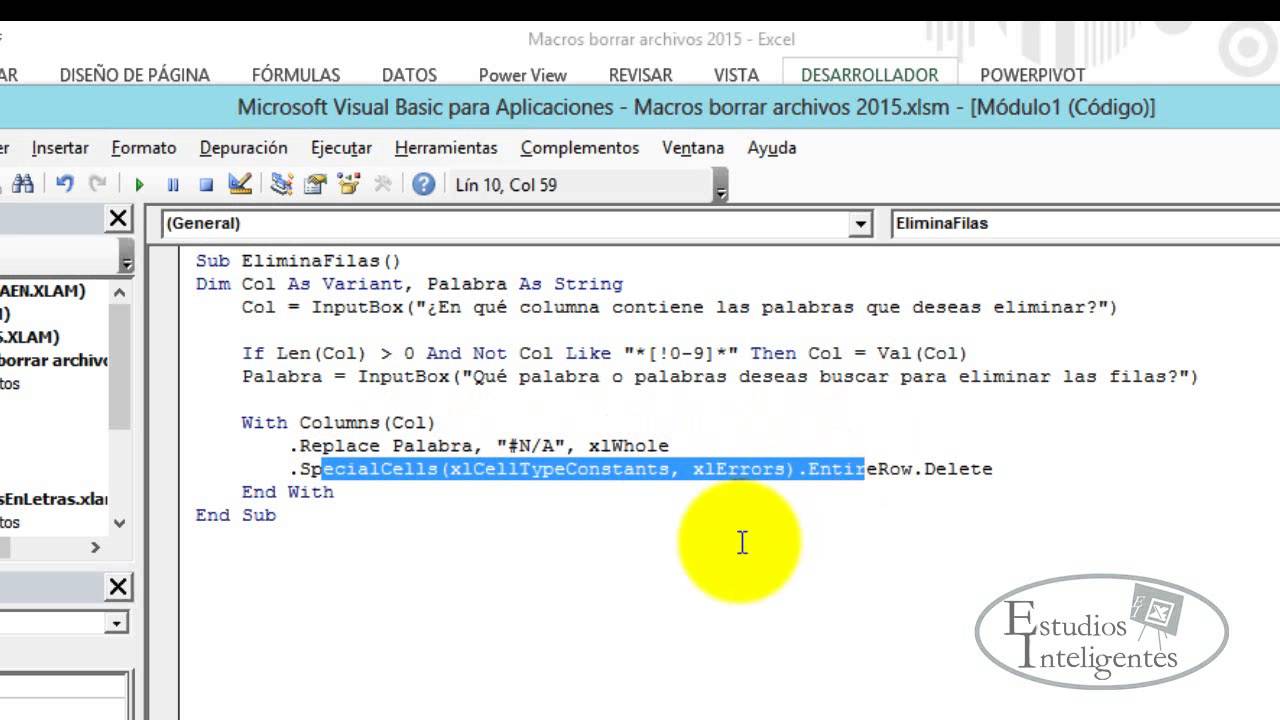Pause execution with the Break icon
The image size is (1280, 720).
(x=173, y=185)
